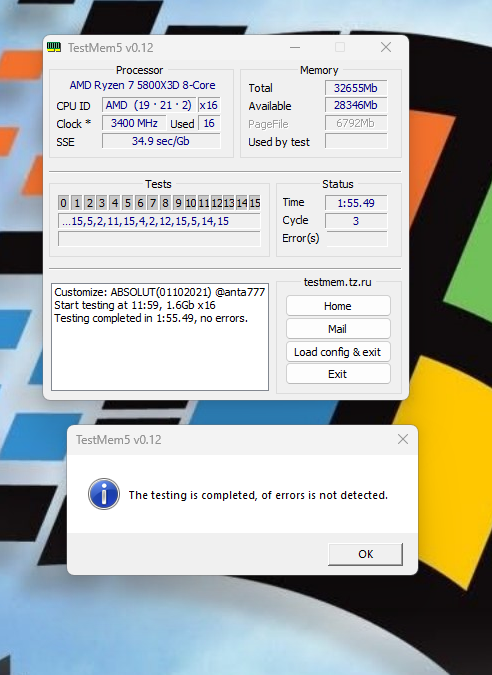Click the Mail button
Viewport: 492px width, 675px height.
tap(338, 329)
